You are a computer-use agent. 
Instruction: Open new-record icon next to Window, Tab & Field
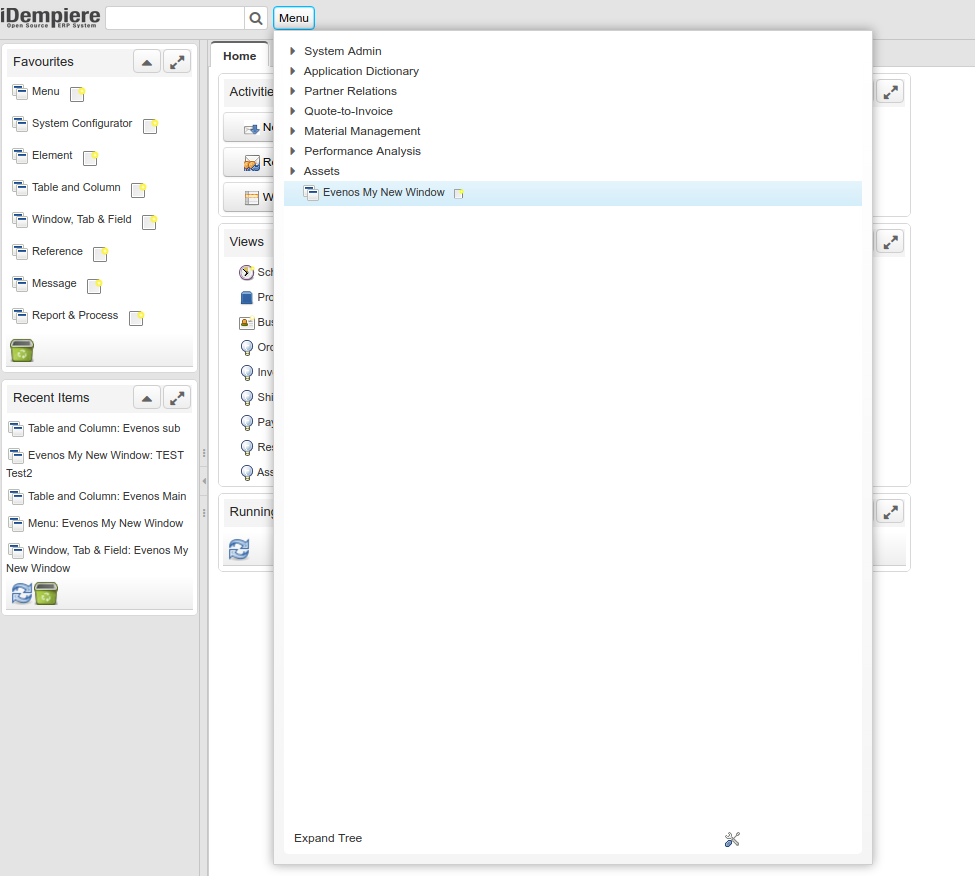click(150, 222)
